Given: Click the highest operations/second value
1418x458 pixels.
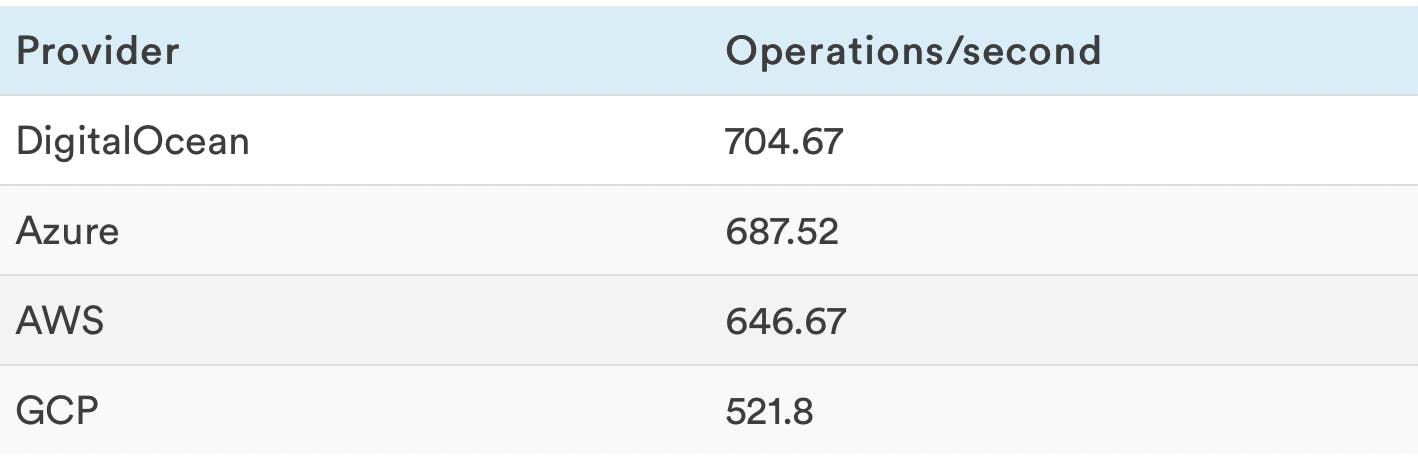Looking at the screenshot, I should click(x=784, y=141).
